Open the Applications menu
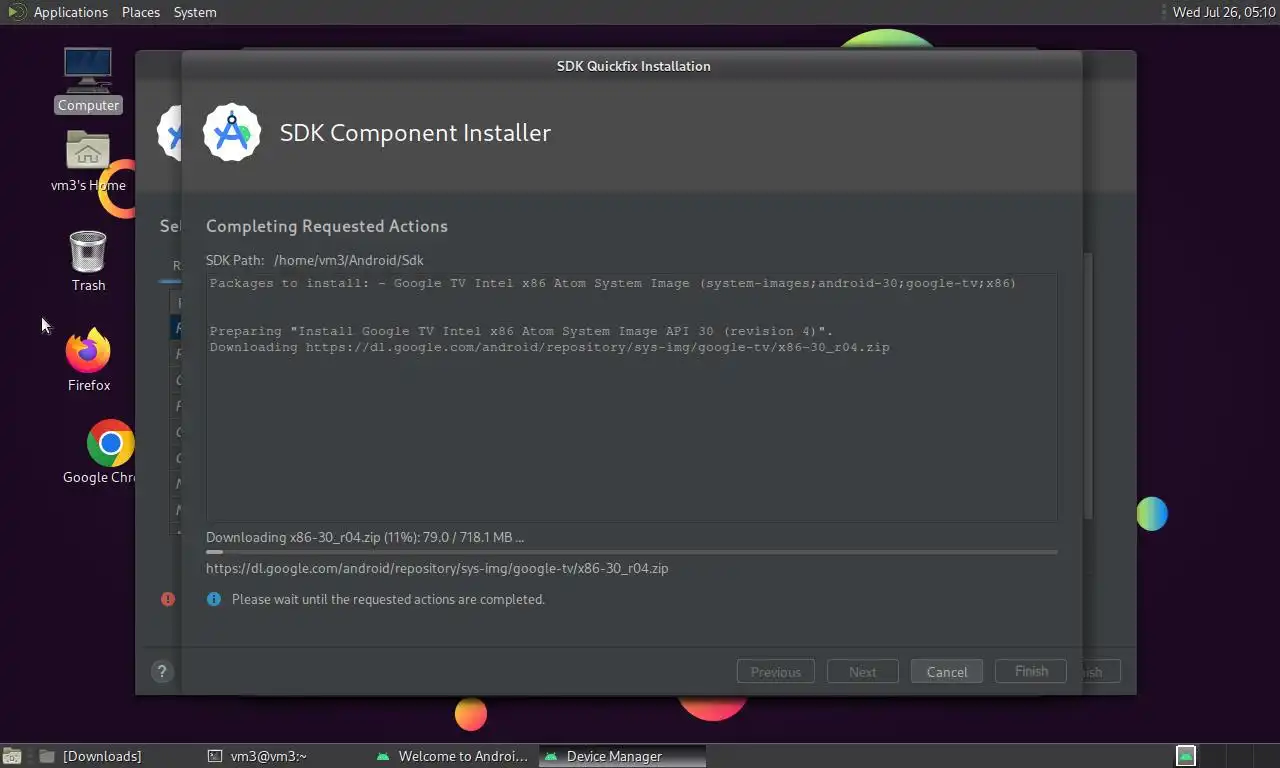 70,12
